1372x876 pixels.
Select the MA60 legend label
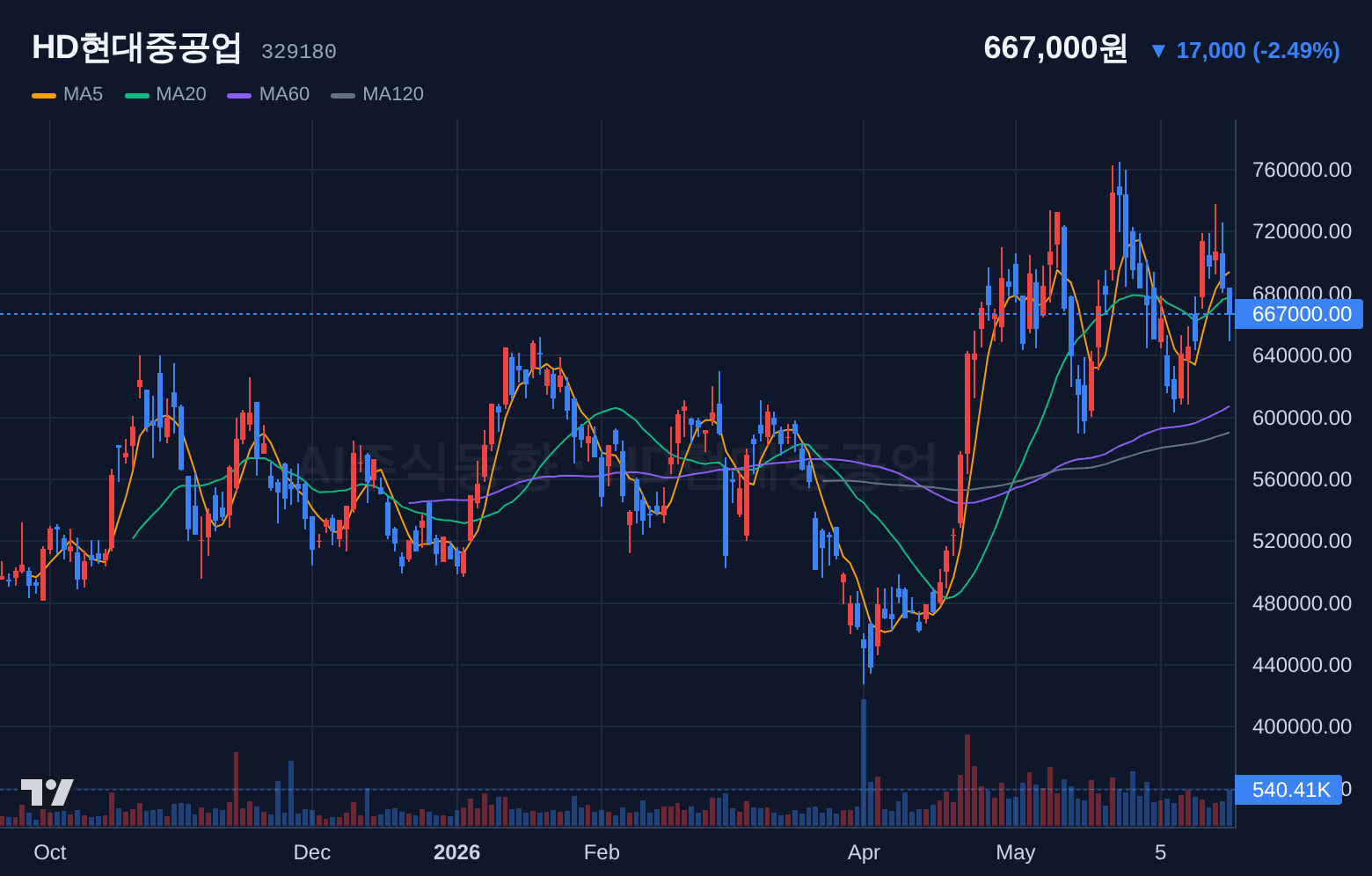pyautogui.click(x=284, y=94)
